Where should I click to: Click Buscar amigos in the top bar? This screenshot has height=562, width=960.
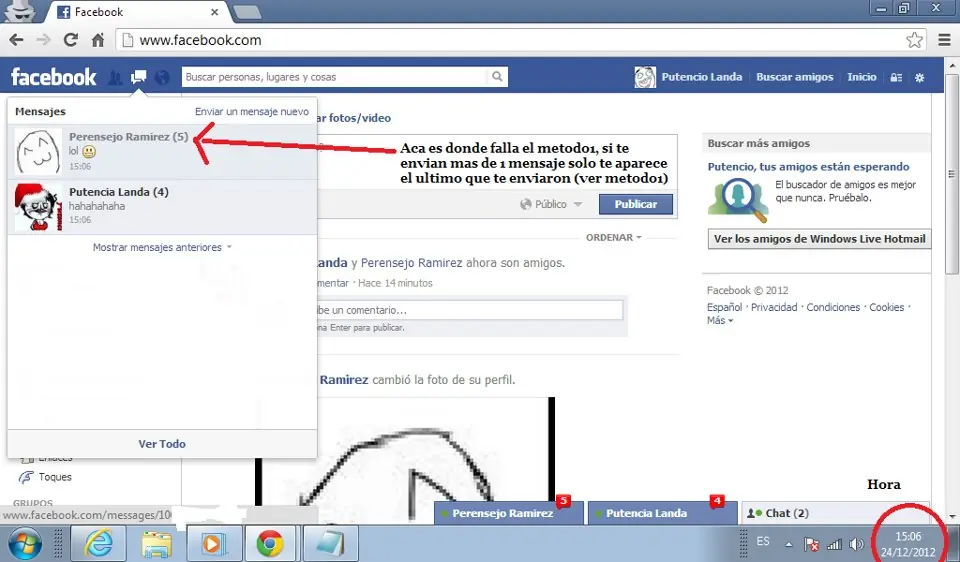[795, 77]
